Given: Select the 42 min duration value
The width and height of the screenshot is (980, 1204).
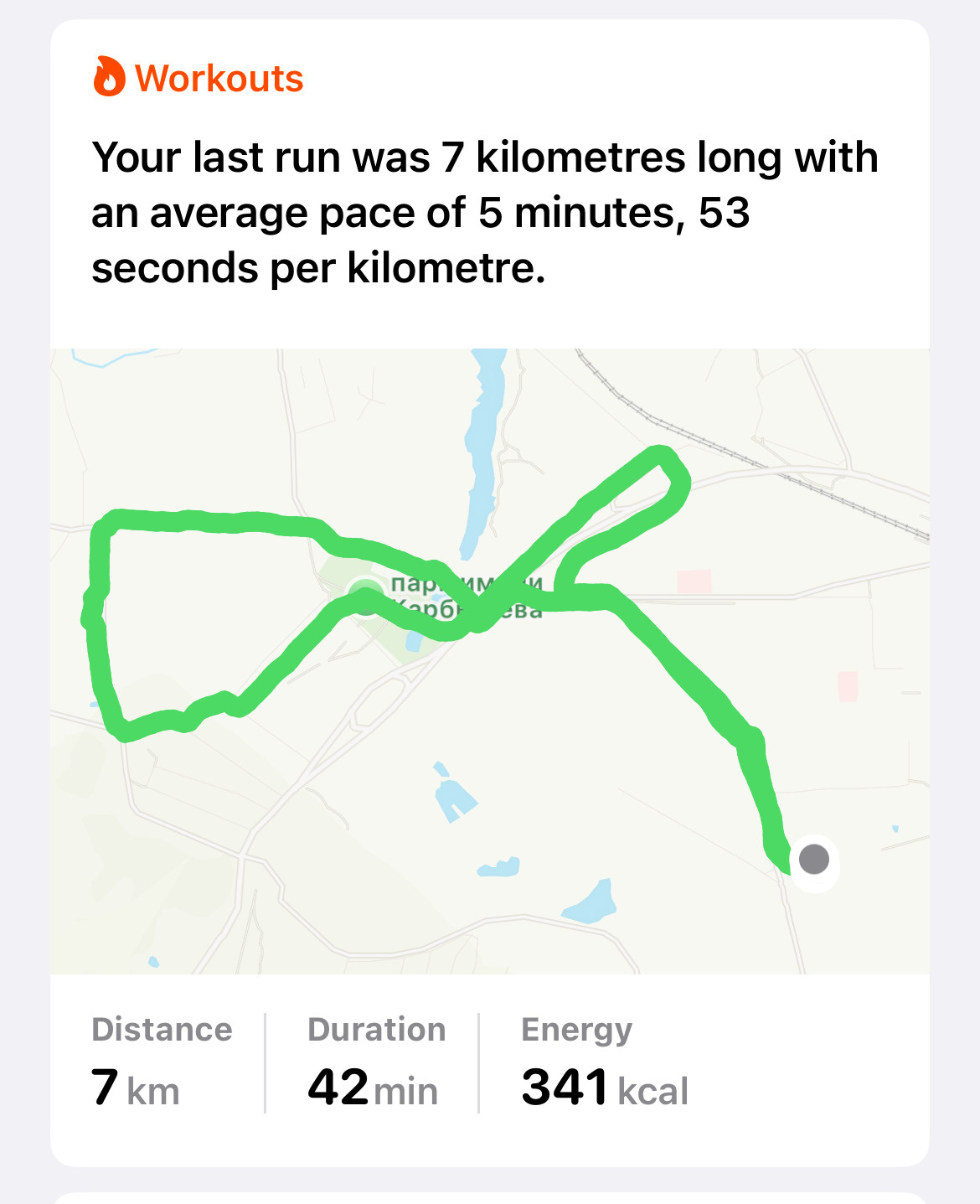Looking at the screenshot, I should pos(373,1088).
